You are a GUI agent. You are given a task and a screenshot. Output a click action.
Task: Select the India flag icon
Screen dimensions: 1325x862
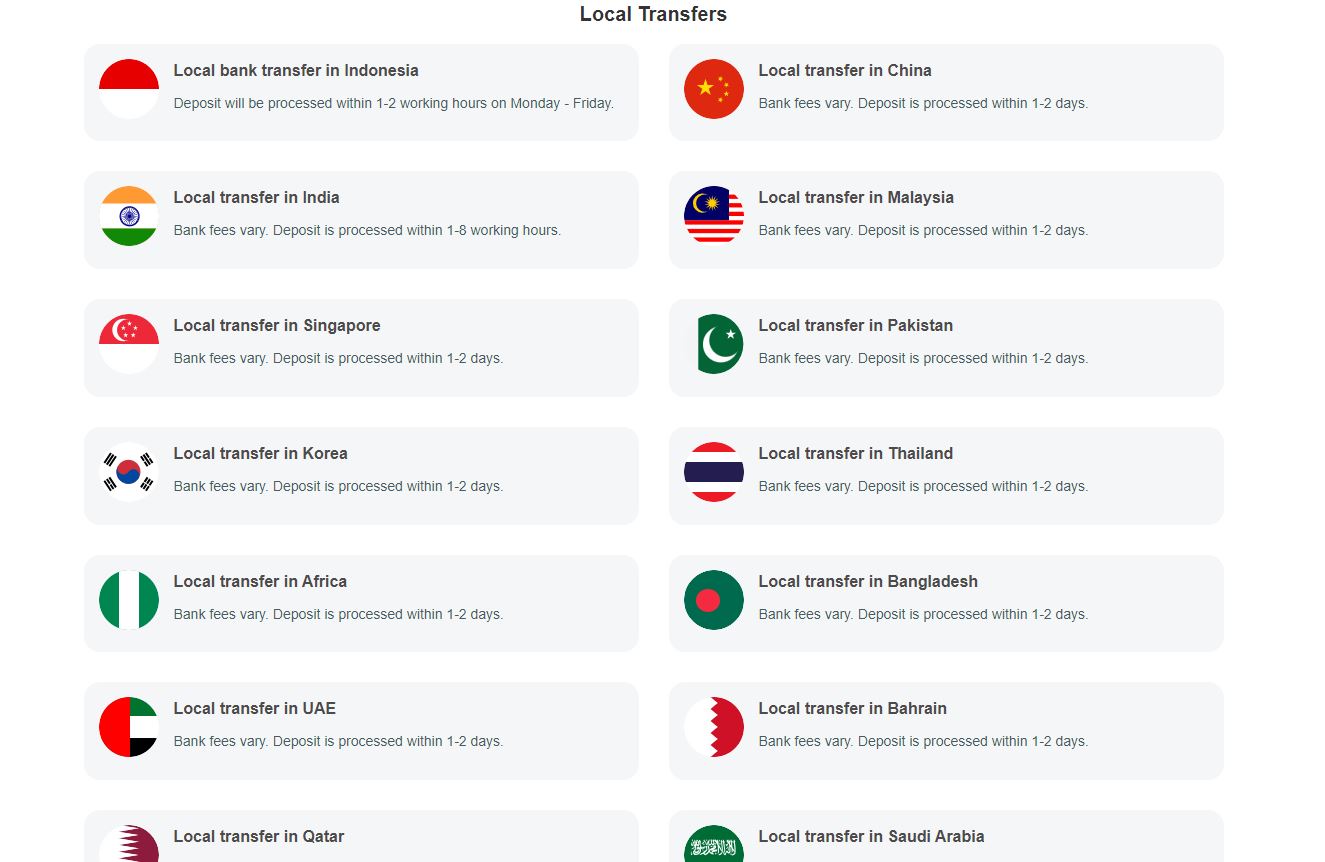click(129, 216)
